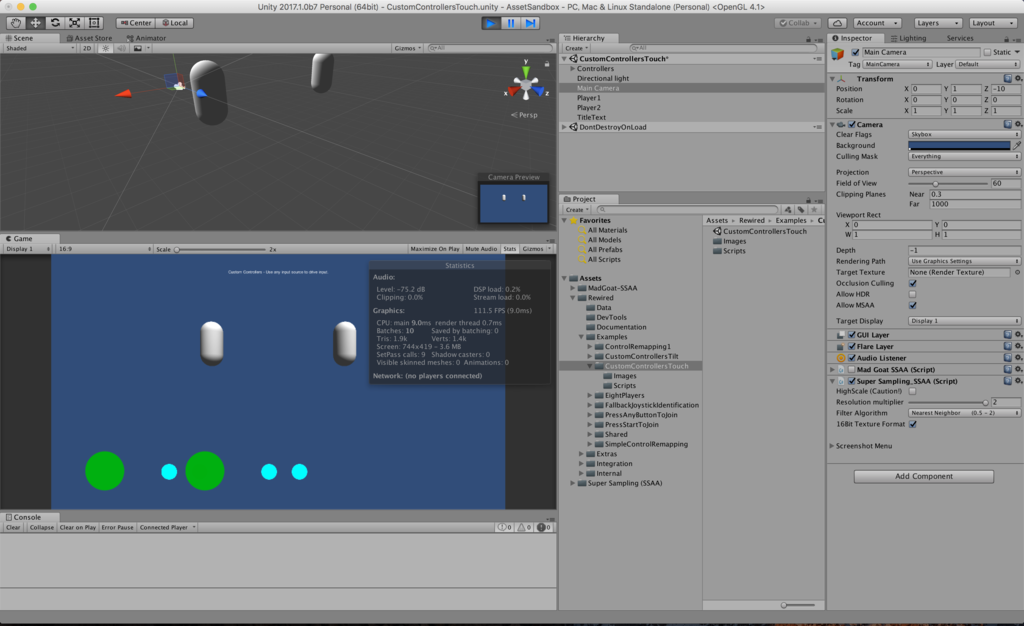Image resolution: width=1024 pixels, height=626 pixels.
Task: Expand the MadGoat-SSAA folder
Action: pyautogui.click(x=573, y=288)
